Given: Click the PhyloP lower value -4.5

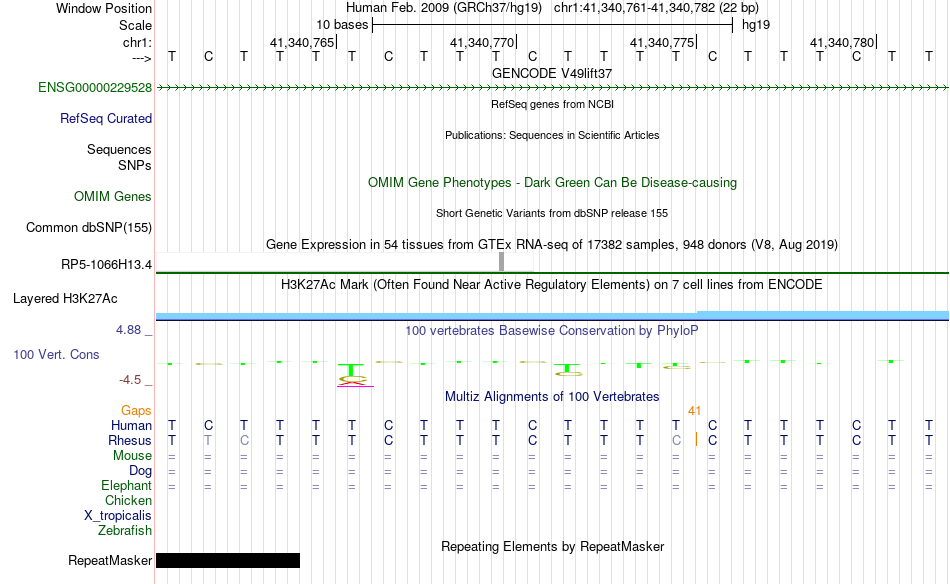Looking at the screenshot, I should click(130, 380).
